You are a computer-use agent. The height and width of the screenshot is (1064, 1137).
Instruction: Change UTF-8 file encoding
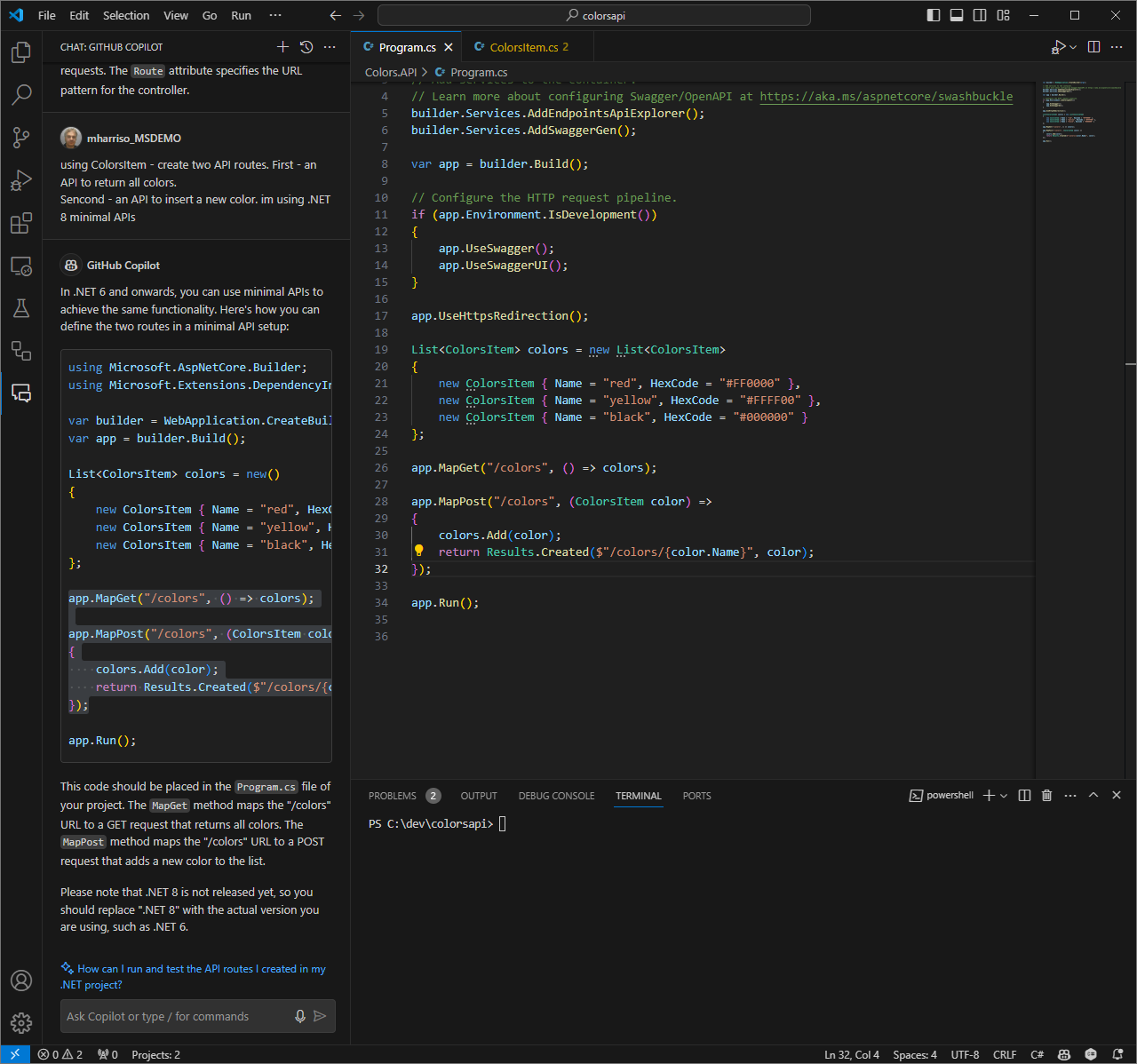pos(965,1054)
